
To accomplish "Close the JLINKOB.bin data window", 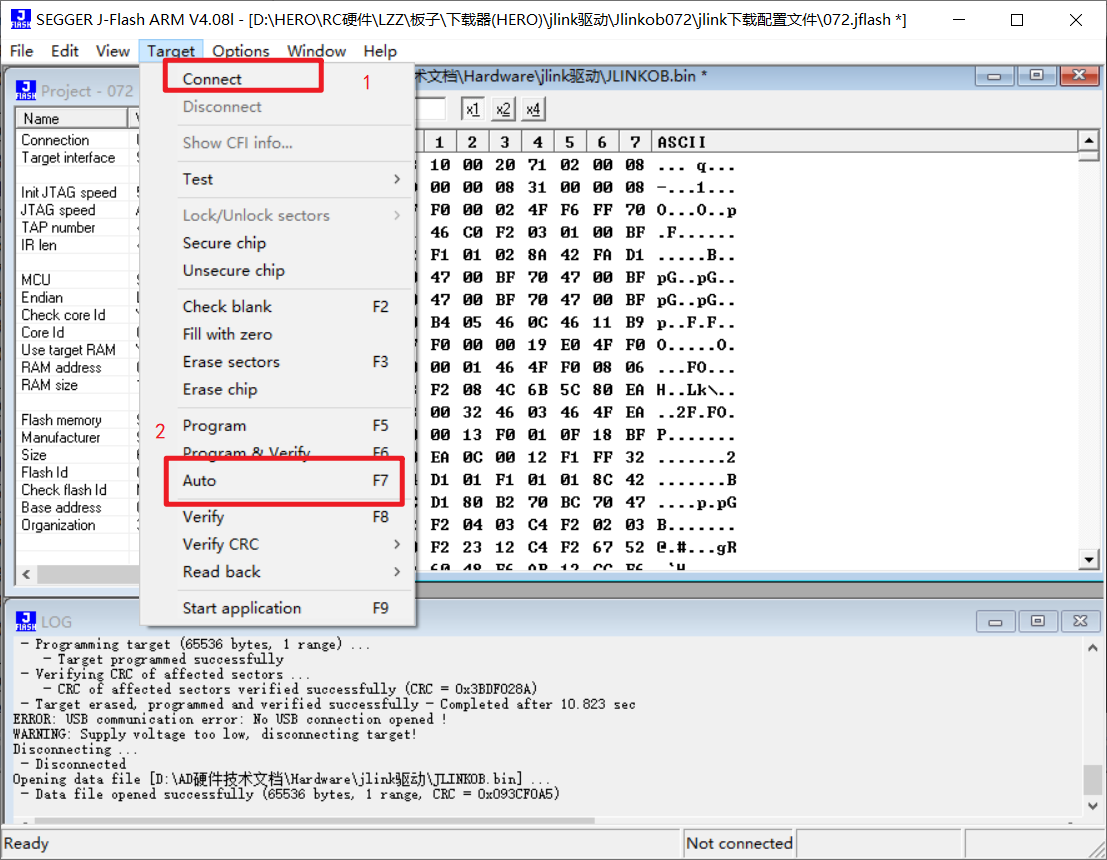I will 1079,76.
